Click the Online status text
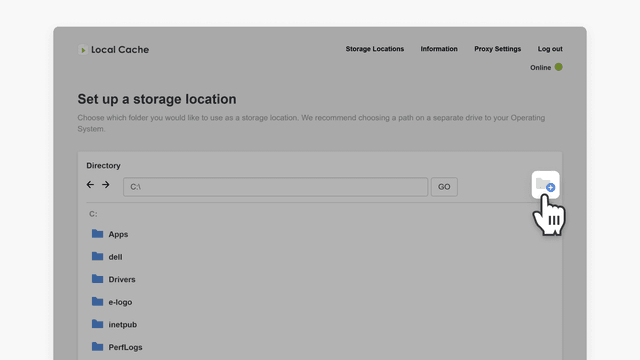640x360 pixels. [540, 67]
